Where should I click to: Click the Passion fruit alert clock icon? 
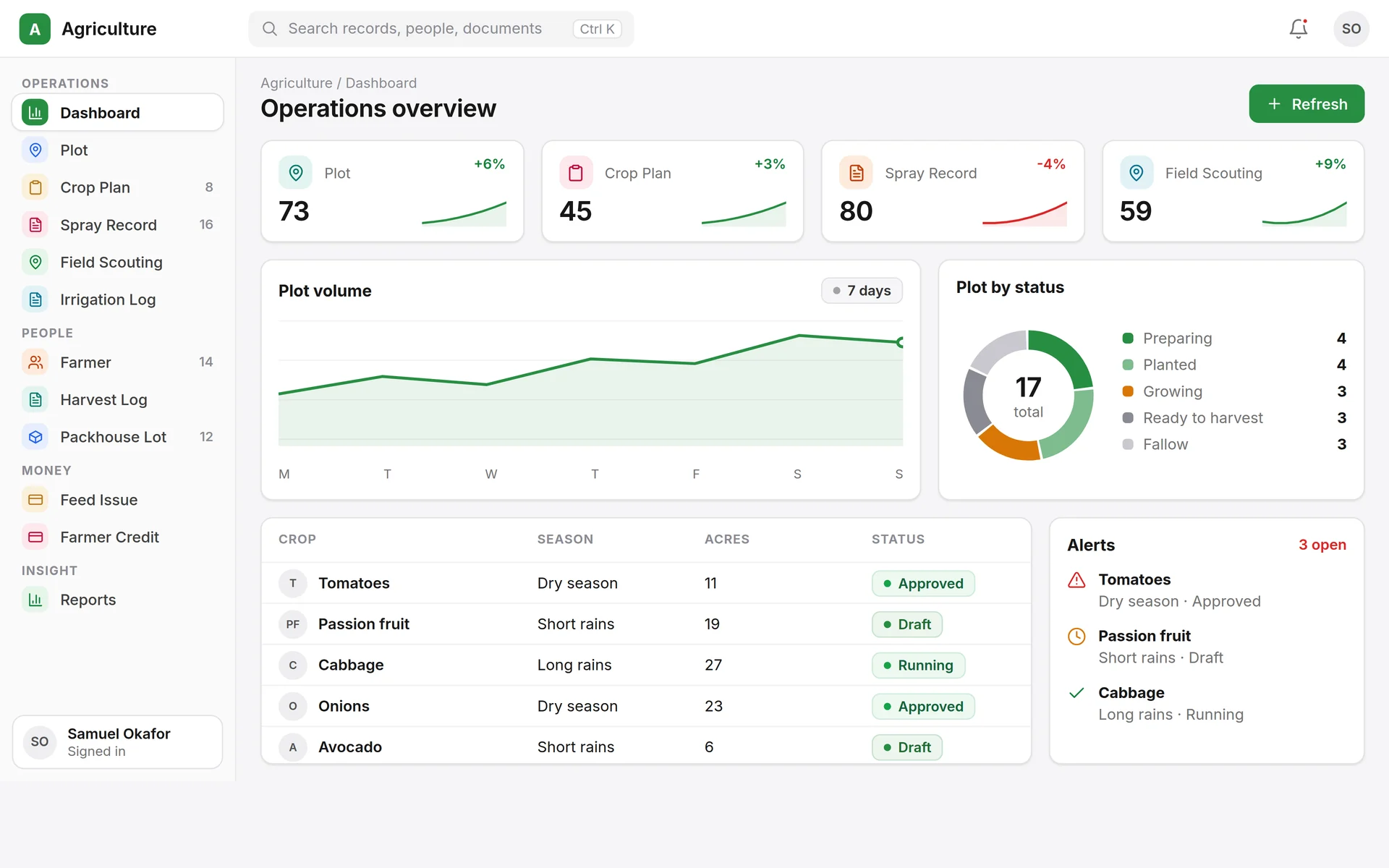click(1076, 637)
